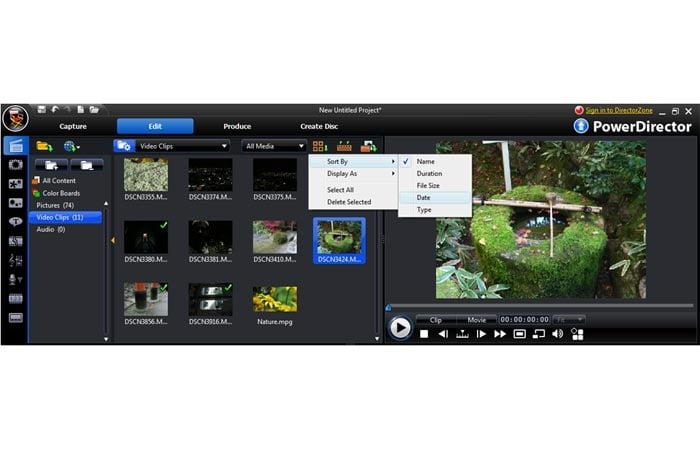Expand the Sort By submenu arrow

click(393, 161)
